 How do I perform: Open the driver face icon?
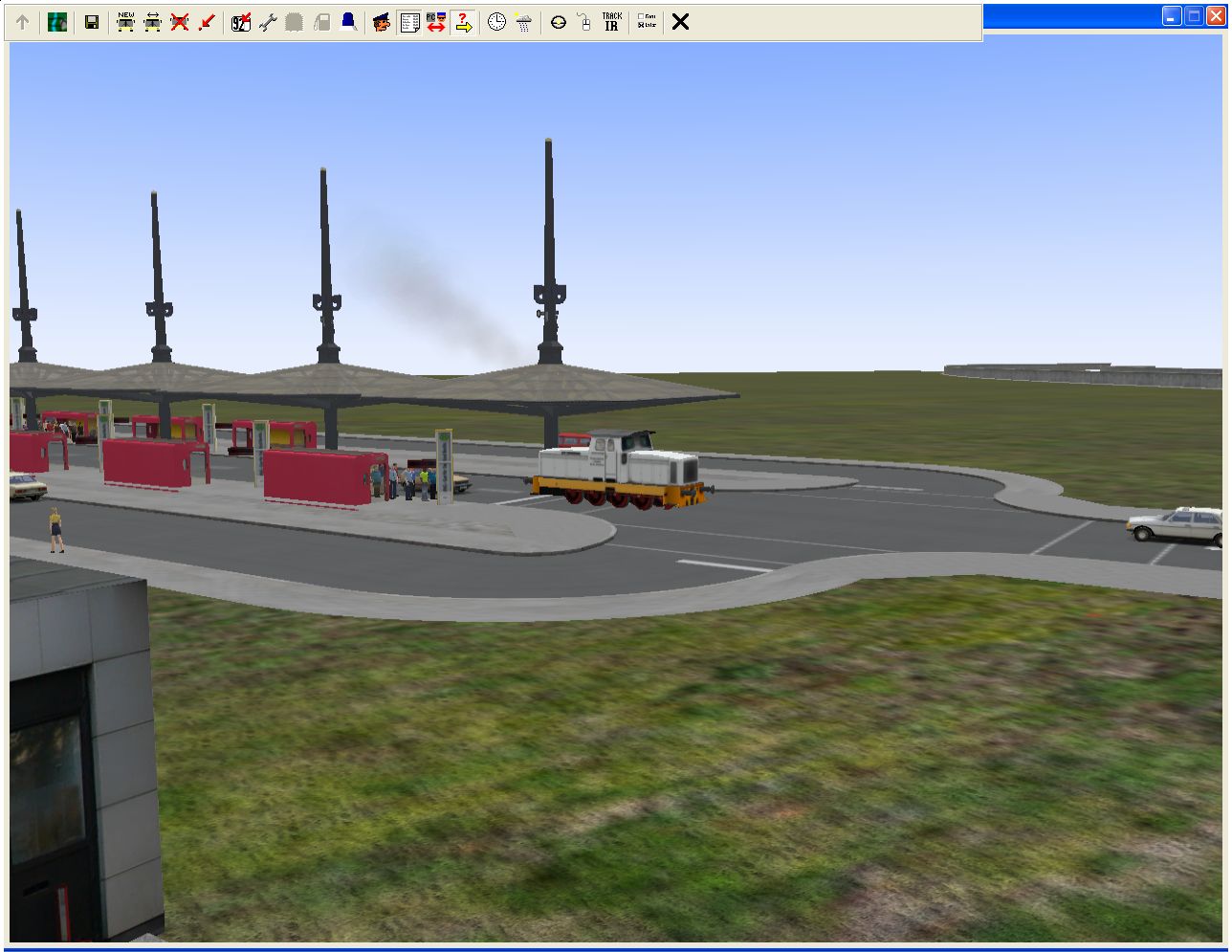382,22
